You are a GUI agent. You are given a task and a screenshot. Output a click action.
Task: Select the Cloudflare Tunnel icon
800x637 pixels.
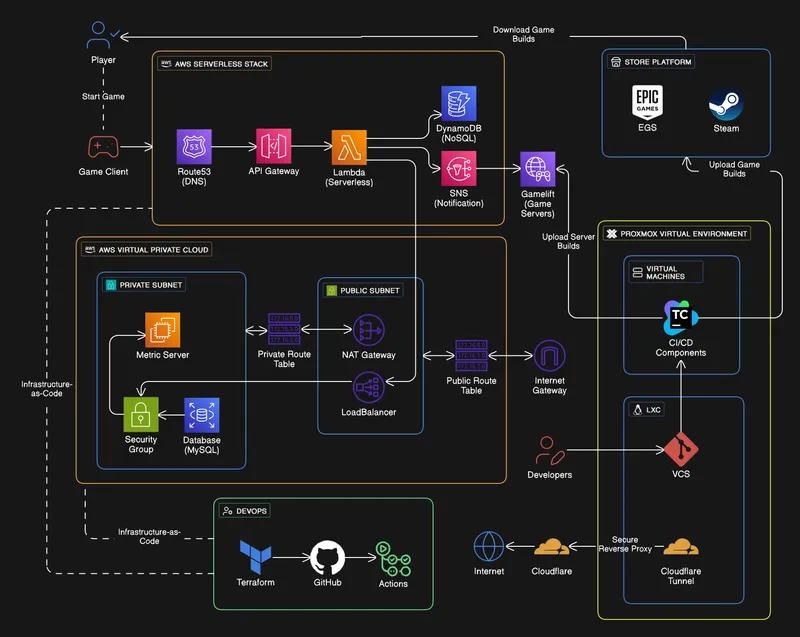click(x=681, y=547)
